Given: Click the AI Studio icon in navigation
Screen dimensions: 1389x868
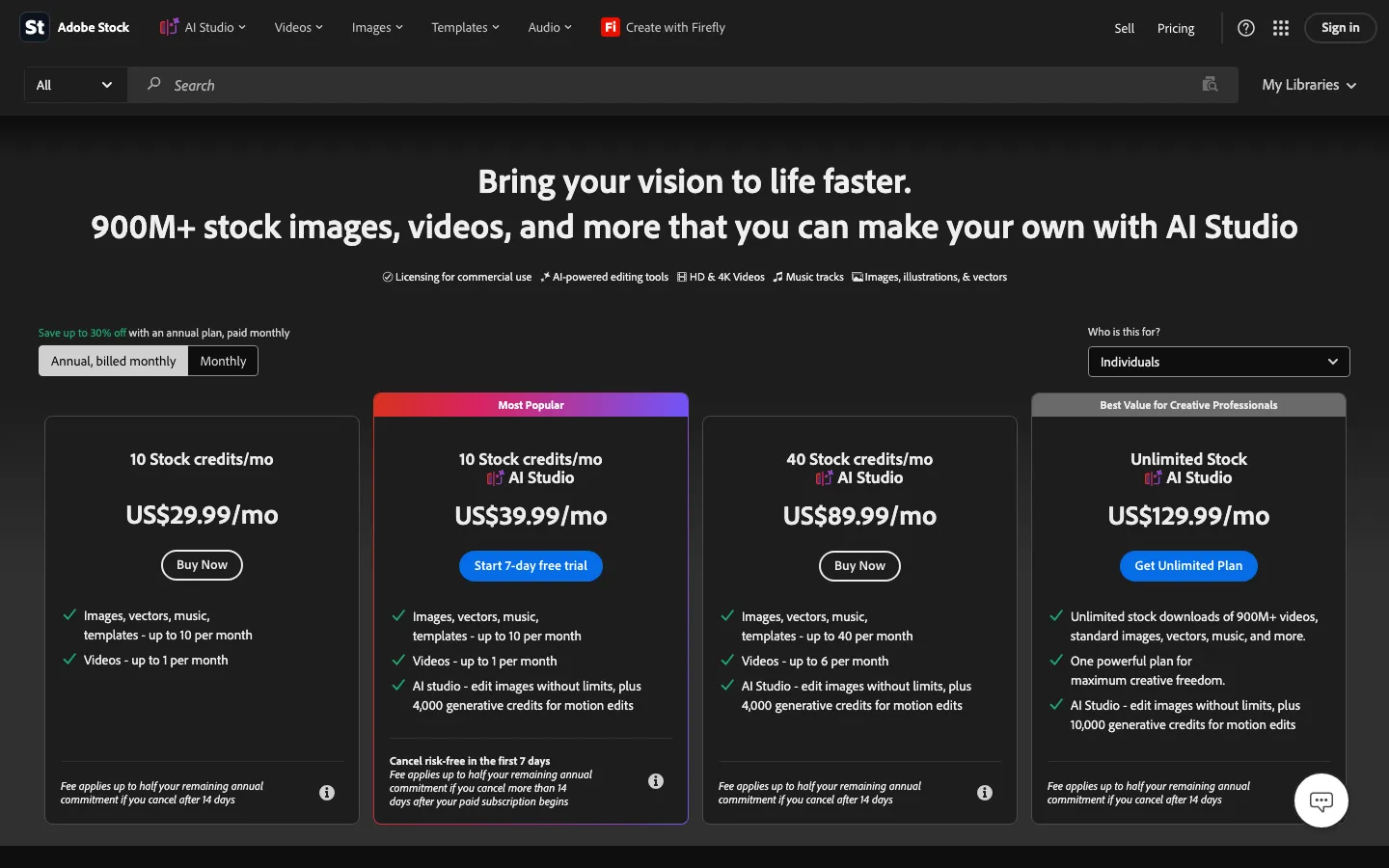Looking at the screenshot, I should [x=169, y=27].
